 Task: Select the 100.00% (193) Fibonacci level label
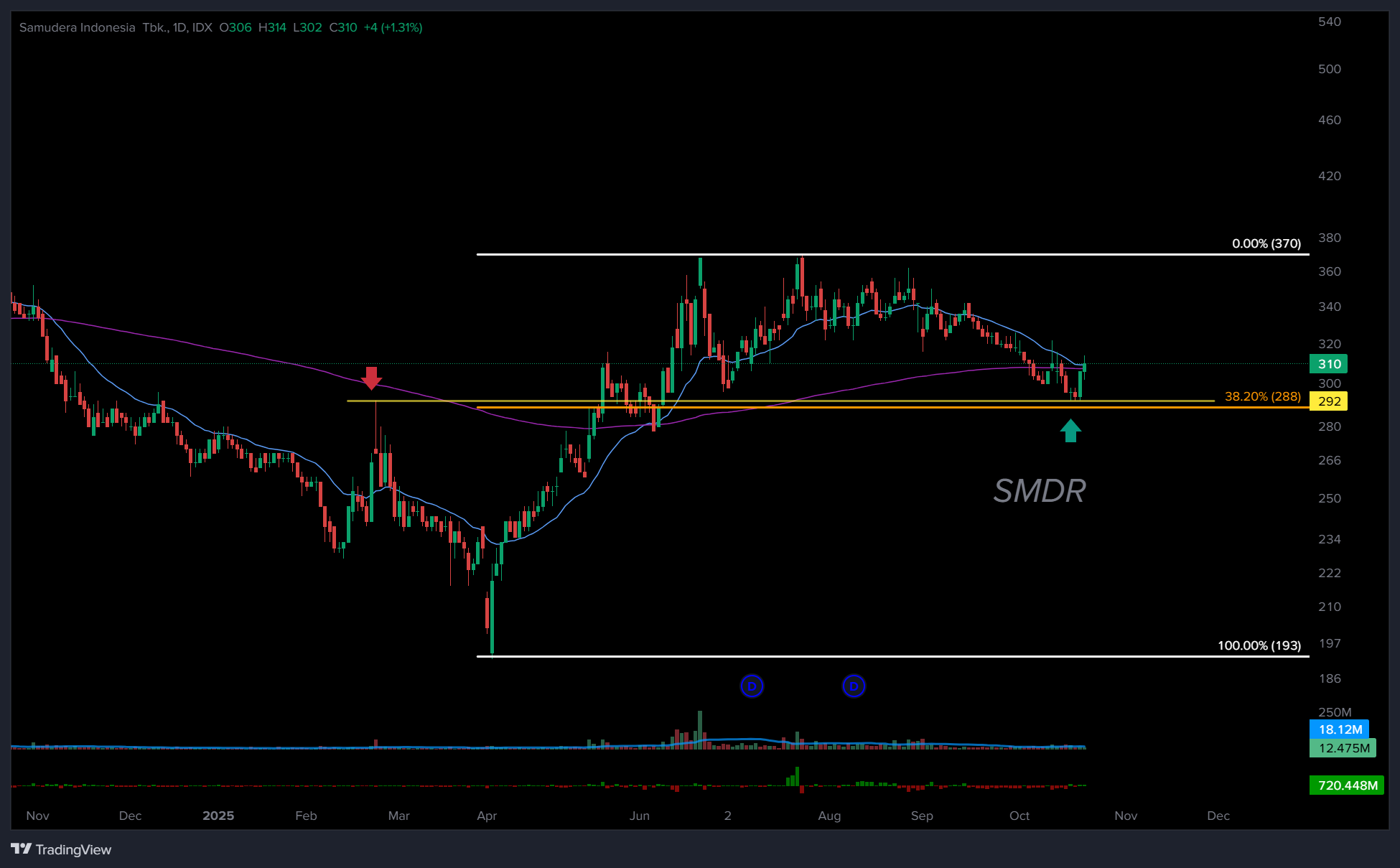point(1259,645)
